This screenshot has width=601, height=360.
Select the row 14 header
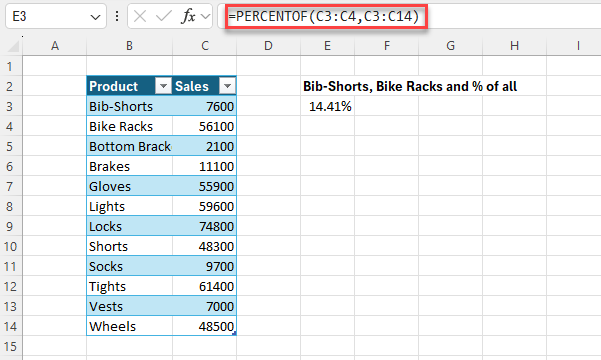click(x=10, y=327)
